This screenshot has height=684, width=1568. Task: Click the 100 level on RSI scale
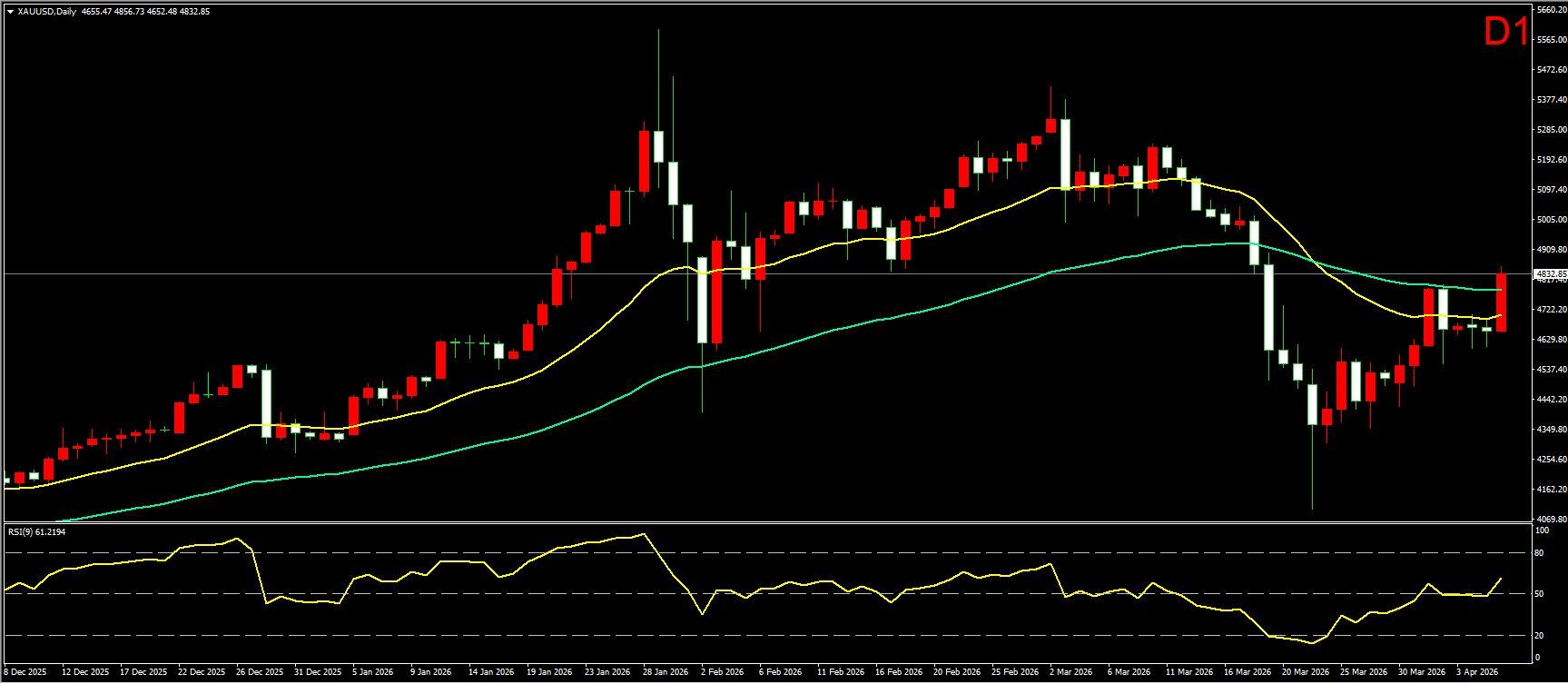pyautogui.click(x=1541, y=530)
